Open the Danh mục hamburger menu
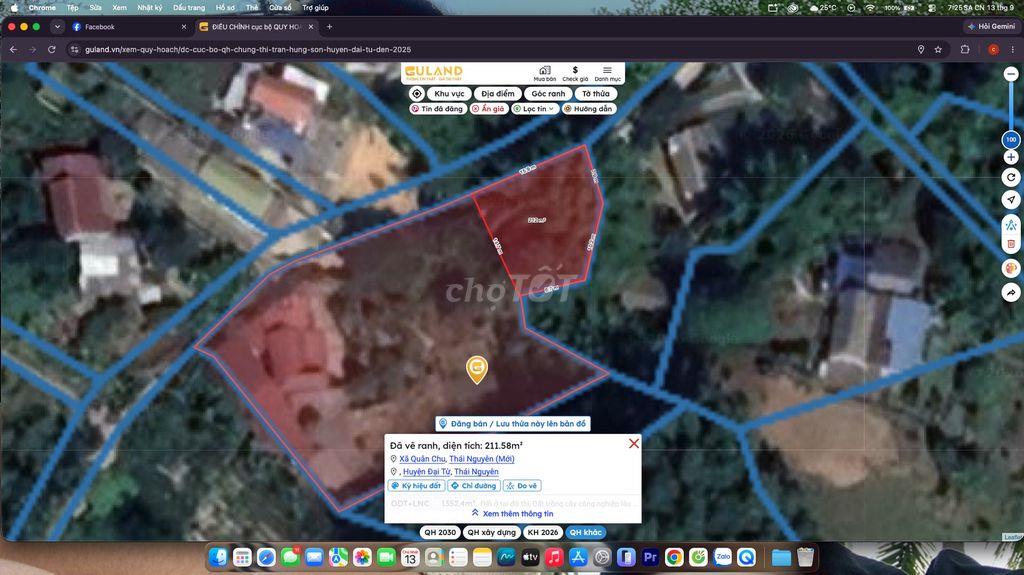This screenshot has height=575, width=1024. pyautogui.click(x=607, y=73)
